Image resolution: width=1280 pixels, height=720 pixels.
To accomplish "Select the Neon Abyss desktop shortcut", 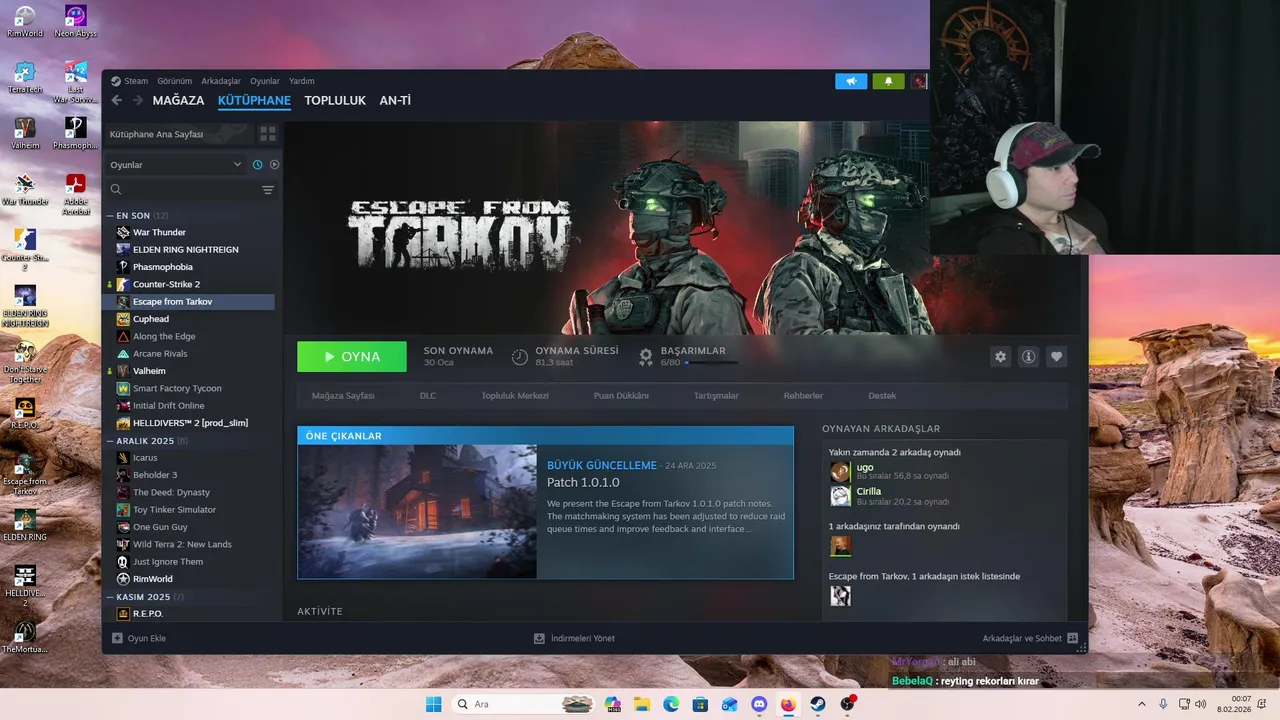I will [76, 21].
